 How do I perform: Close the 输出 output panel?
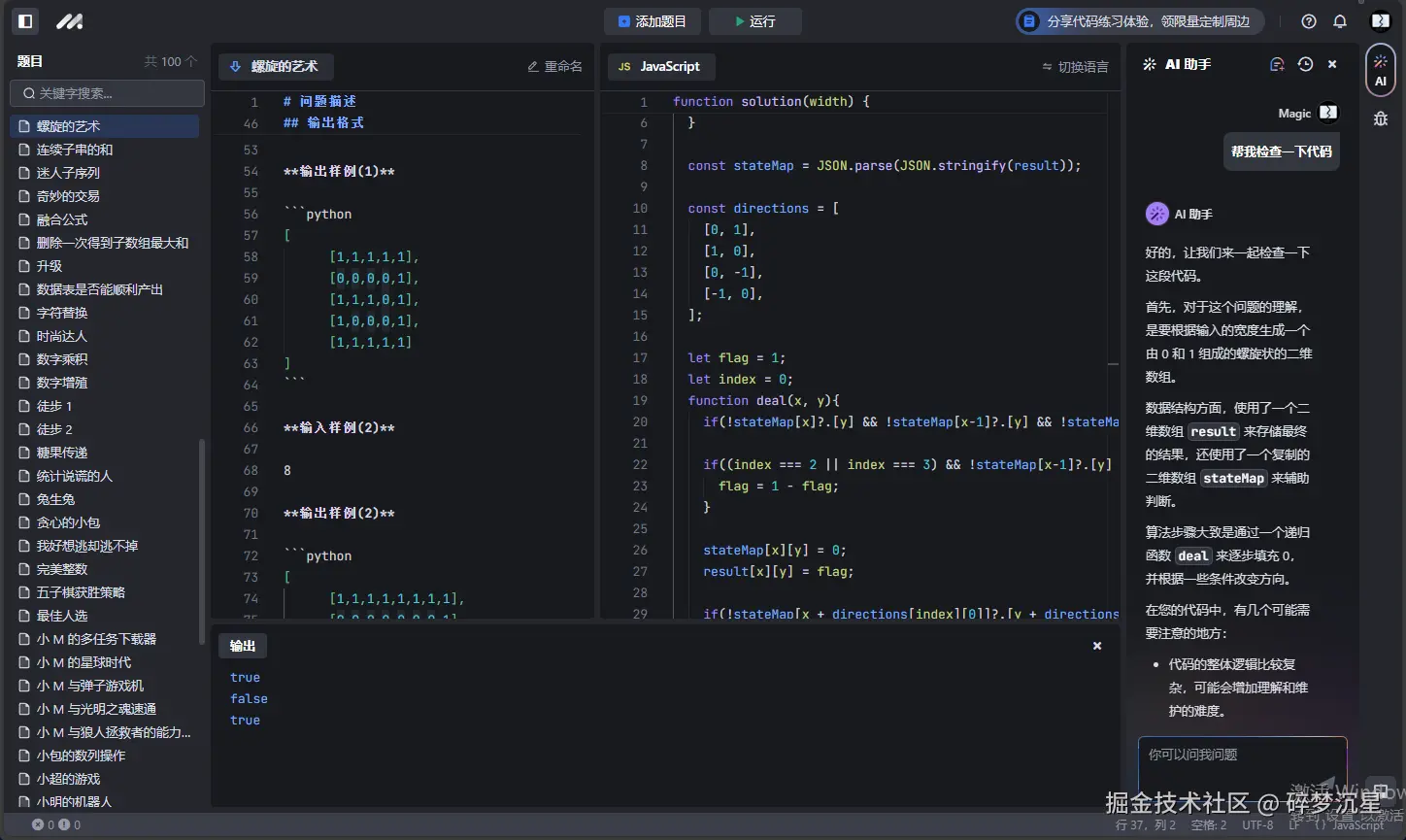pos(1097,646)
